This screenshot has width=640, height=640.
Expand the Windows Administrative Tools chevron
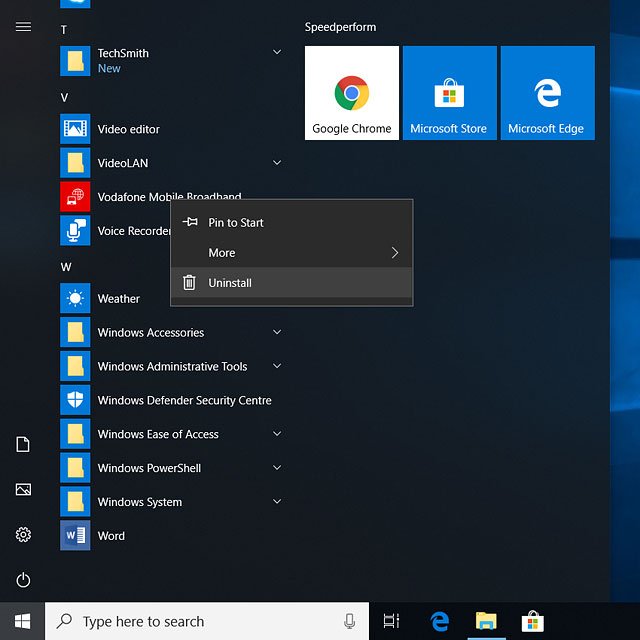(277, 366)
